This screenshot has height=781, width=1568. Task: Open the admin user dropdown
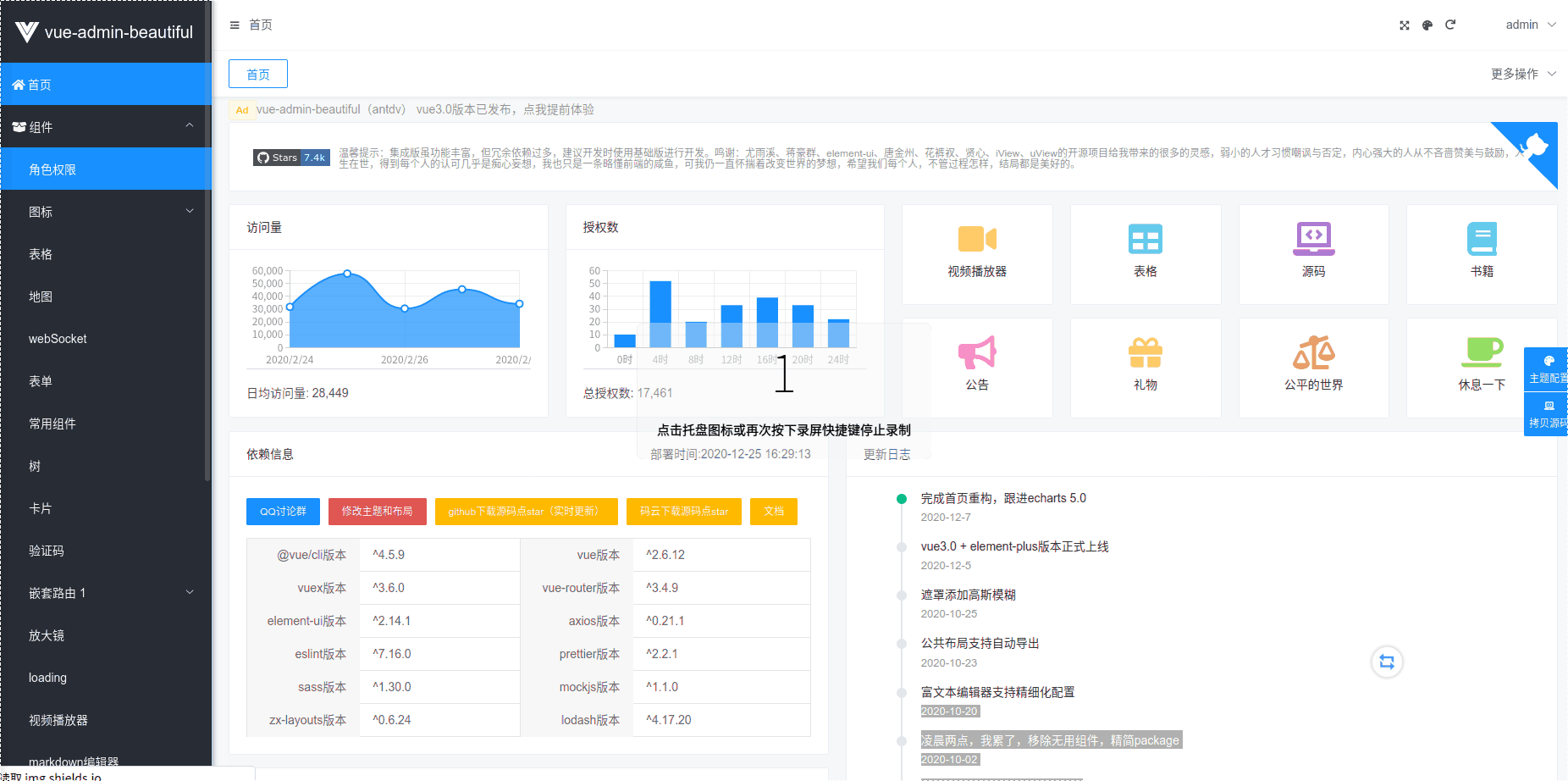pos(1530,25)
